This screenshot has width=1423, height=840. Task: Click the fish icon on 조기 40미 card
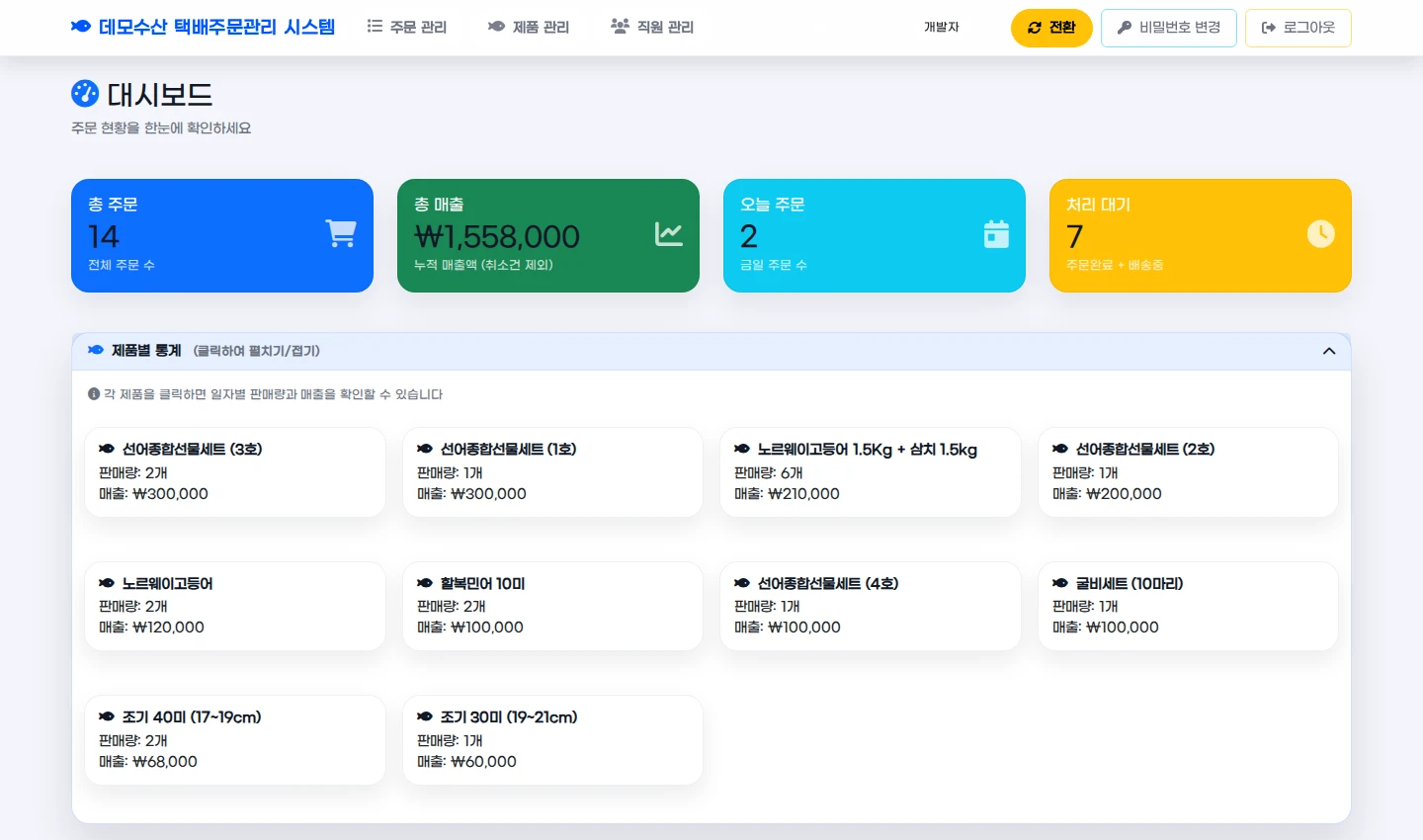pos(107,716)
